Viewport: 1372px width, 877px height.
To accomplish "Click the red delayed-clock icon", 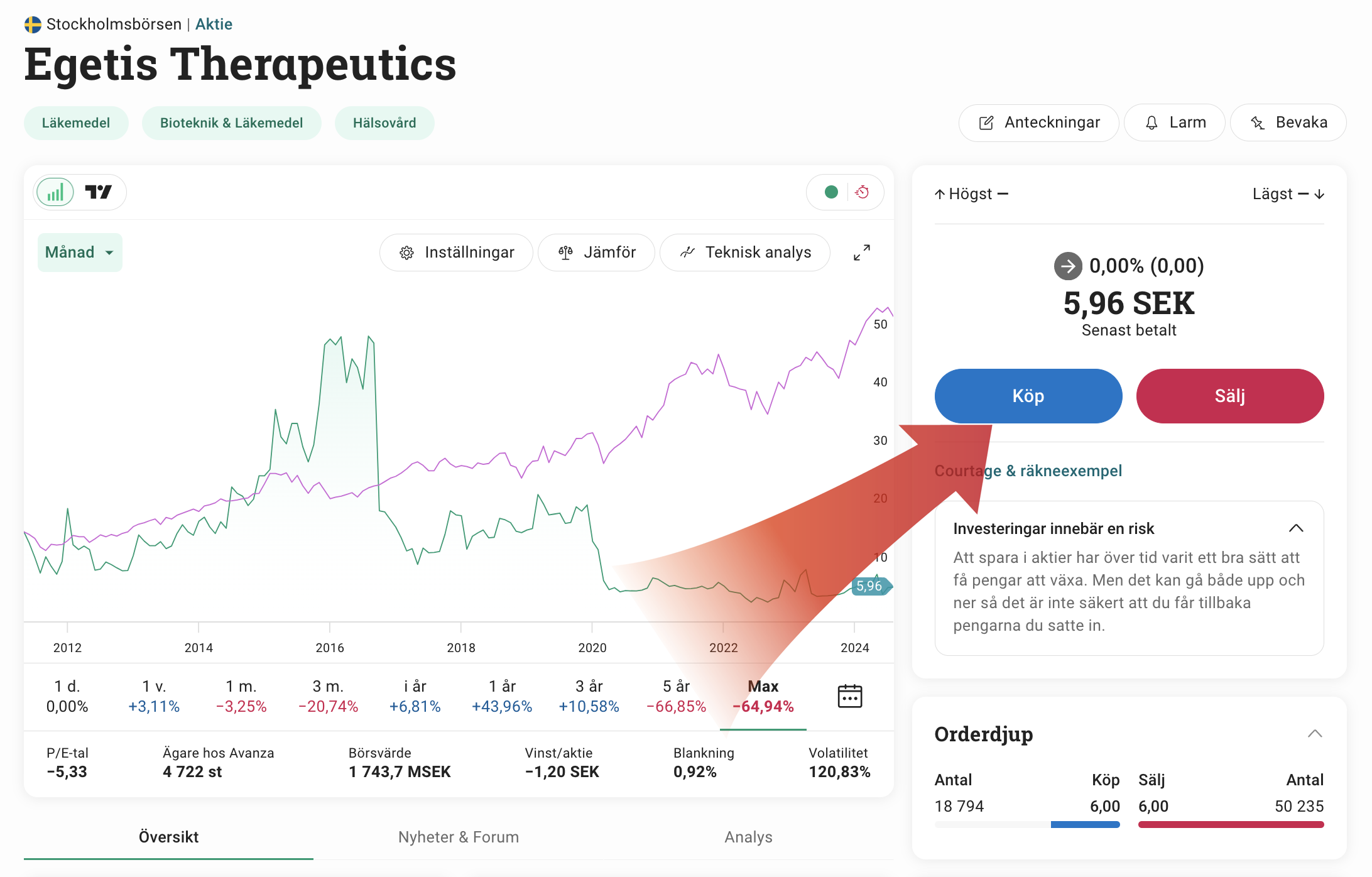I will click(863, 192).
